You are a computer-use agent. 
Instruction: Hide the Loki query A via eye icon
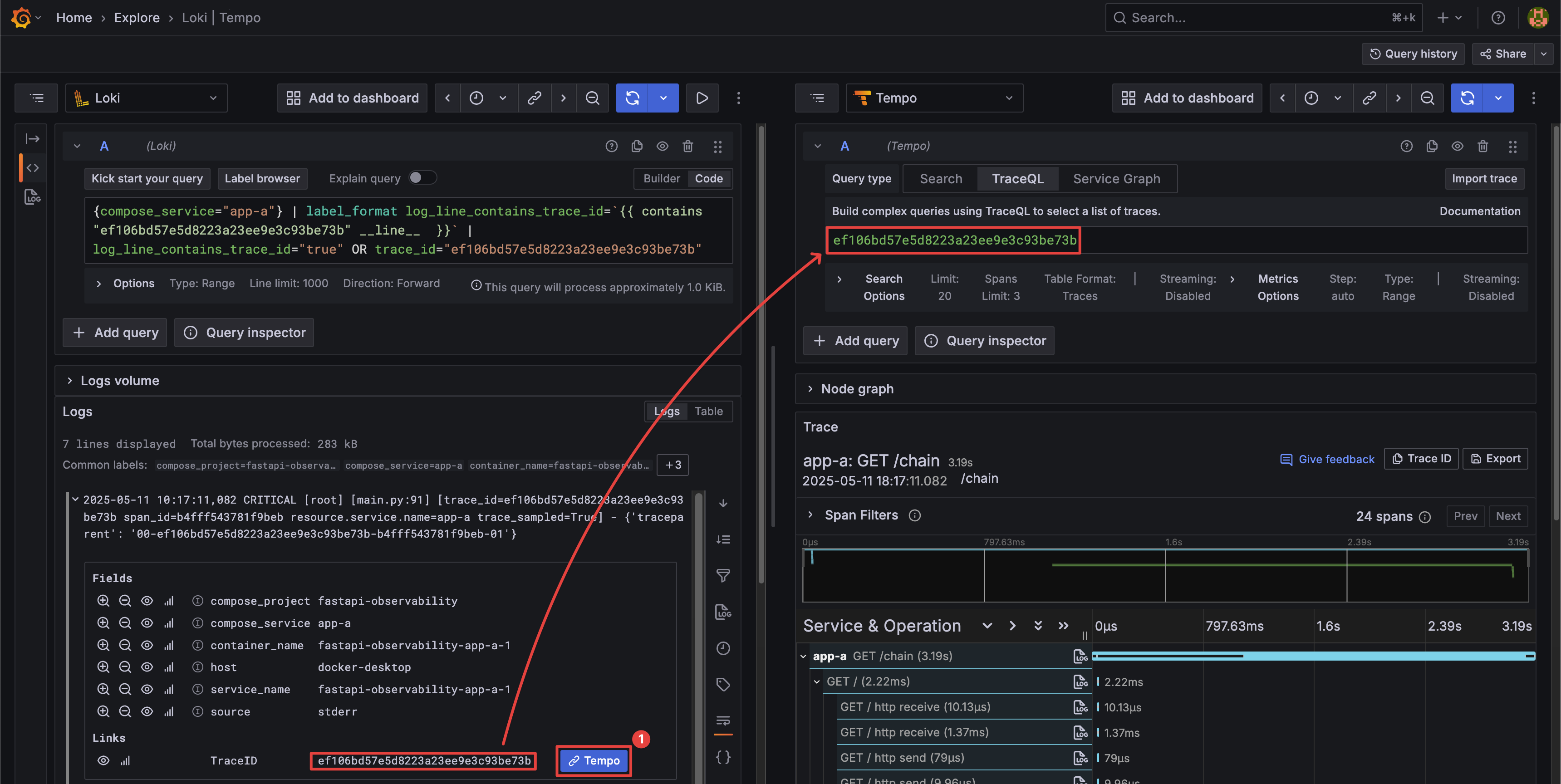(x=663, y=146)
